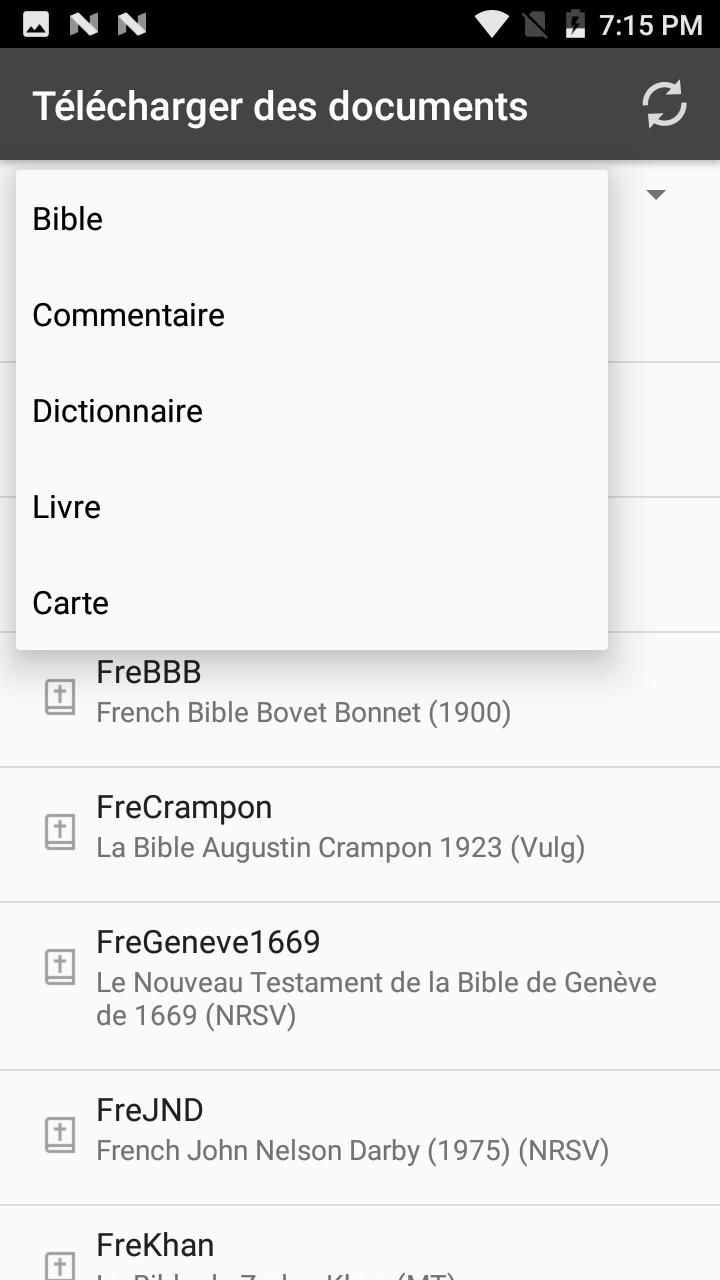Click the FreJND book icon
The image size is (720, 1280).
click(x=60, y=1135)
